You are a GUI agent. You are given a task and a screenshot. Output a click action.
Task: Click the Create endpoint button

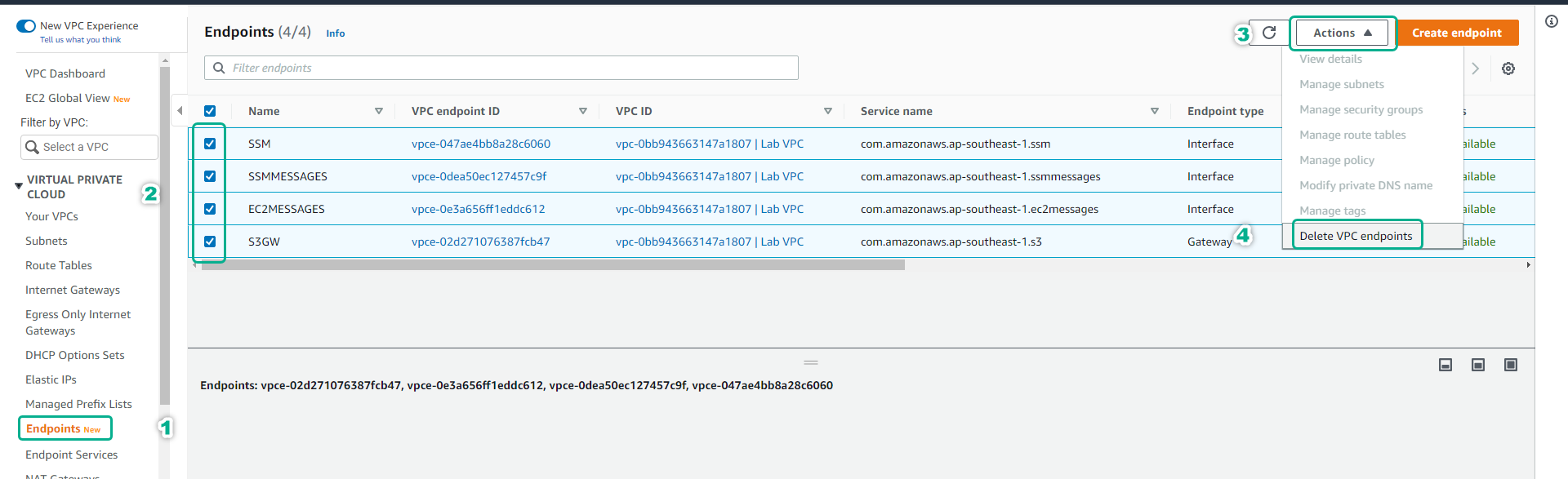[1457, 33]
